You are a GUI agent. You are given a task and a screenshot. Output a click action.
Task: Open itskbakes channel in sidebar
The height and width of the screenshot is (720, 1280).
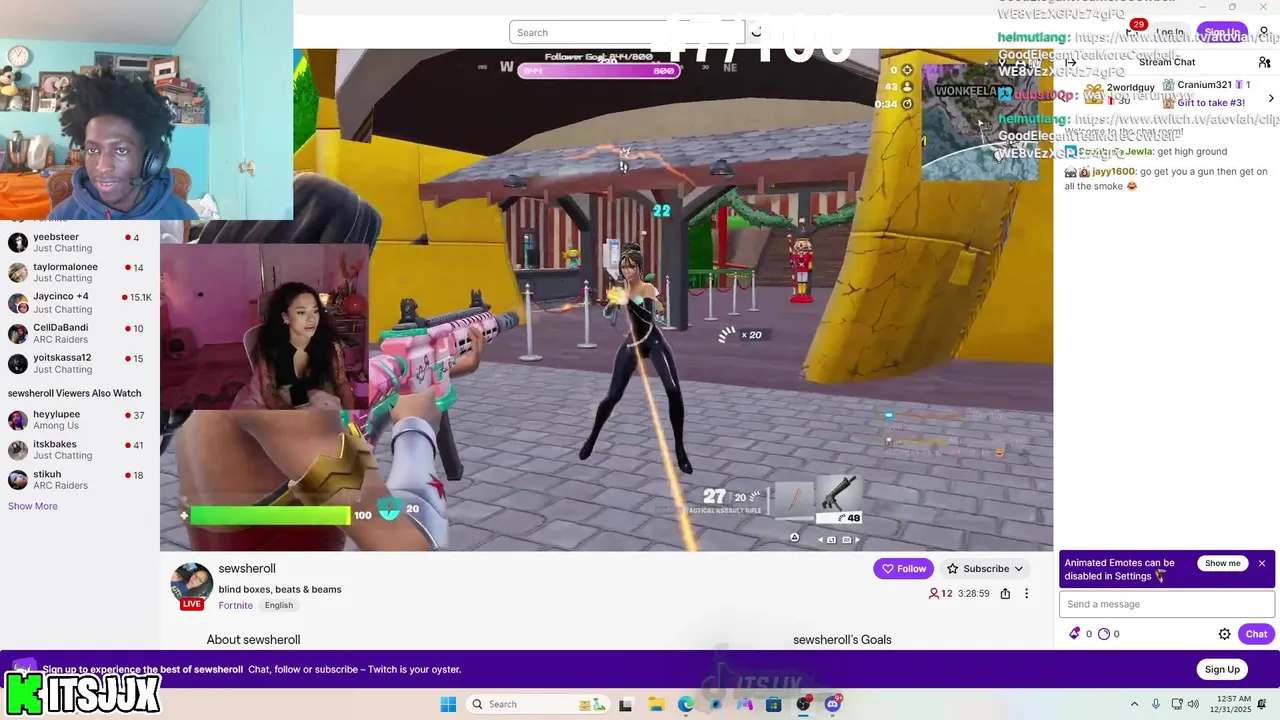pos(80,449)
